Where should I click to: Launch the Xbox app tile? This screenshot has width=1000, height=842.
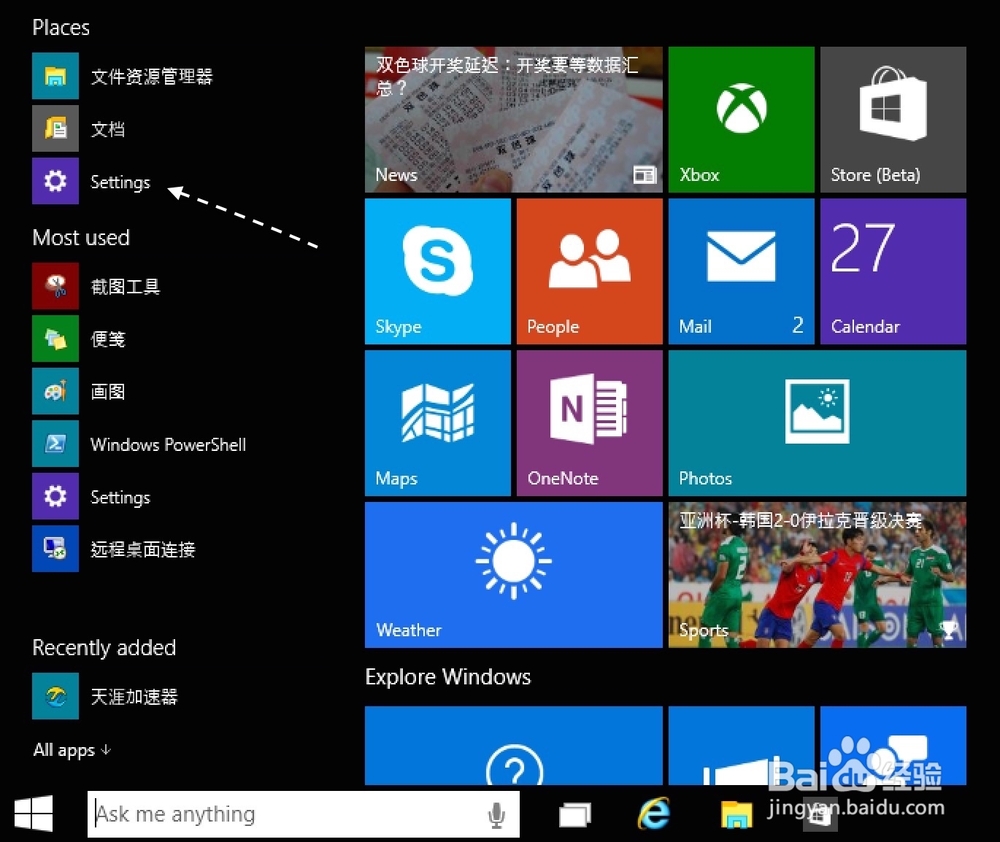pyautogui.click(x=740, y=119)
